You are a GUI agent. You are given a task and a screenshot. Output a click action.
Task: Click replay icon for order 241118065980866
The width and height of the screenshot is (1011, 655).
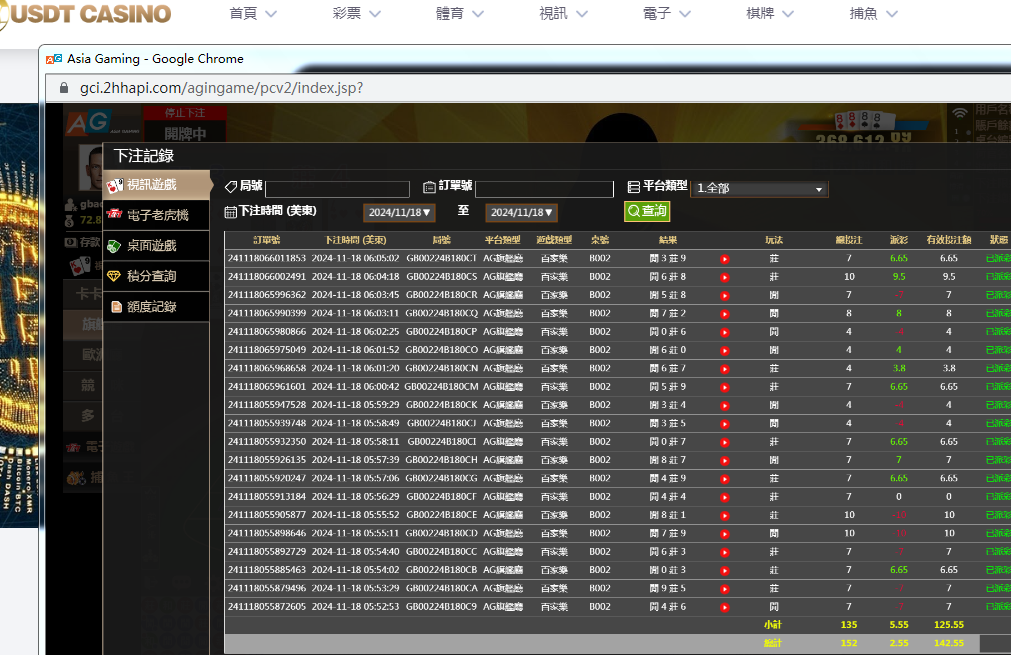(x=724, y=332)
